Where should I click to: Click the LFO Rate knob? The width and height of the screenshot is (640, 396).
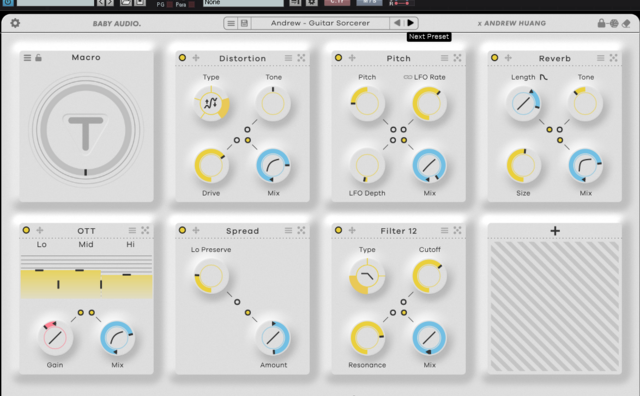tap(429, 103)
